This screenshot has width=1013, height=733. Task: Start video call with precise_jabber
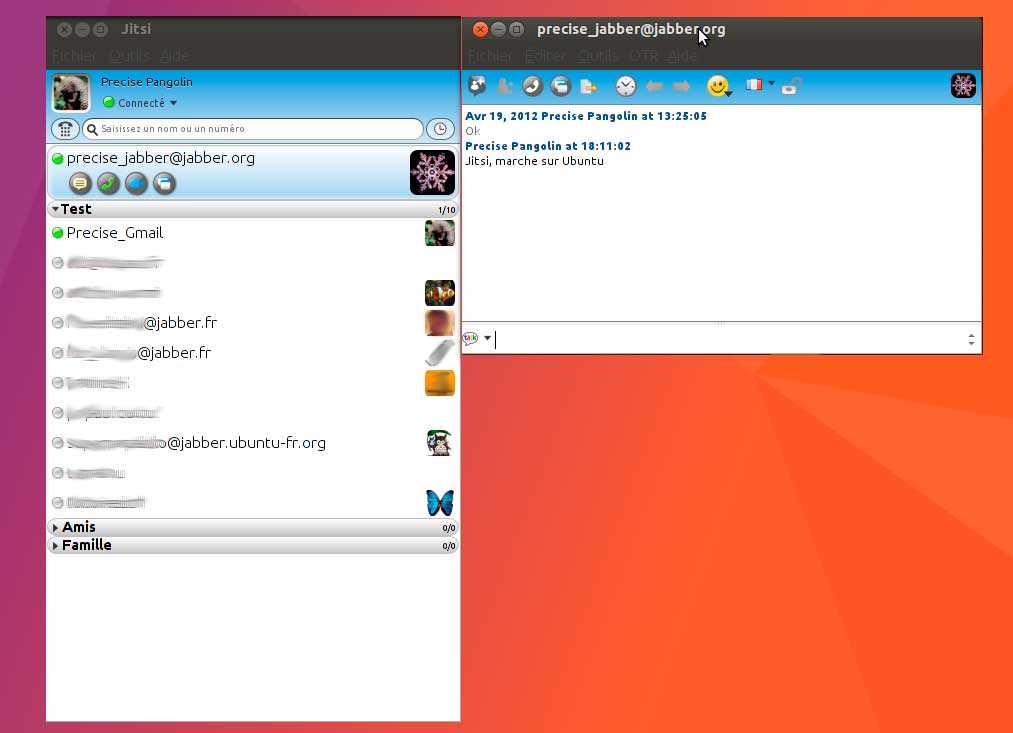coord(136,184)
